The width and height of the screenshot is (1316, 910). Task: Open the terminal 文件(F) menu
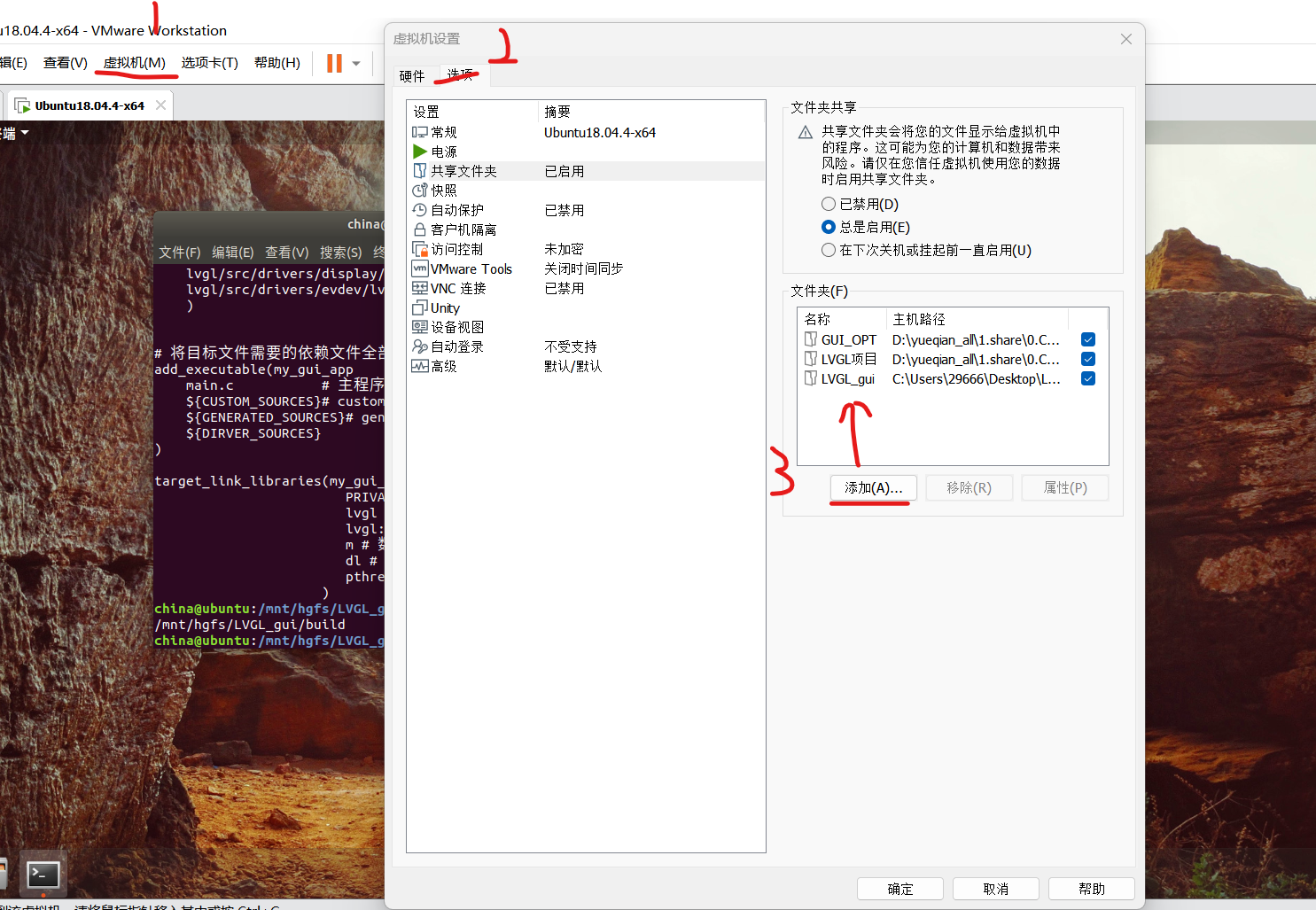coord(180,253)
